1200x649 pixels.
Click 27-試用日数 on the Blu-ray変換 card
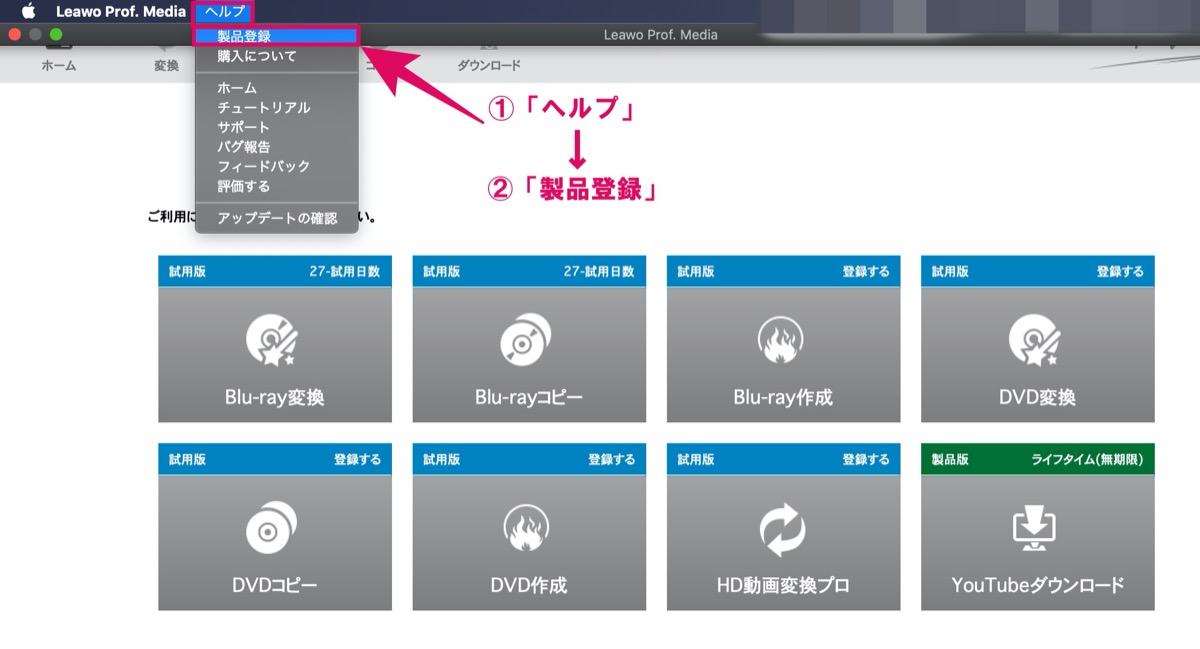click(345, 271)
